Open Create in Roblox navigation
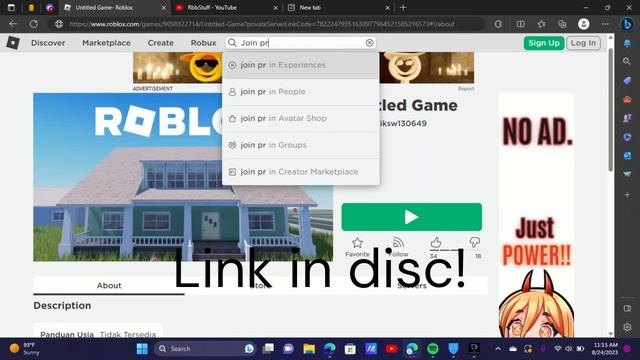 (x=160, y=43)
